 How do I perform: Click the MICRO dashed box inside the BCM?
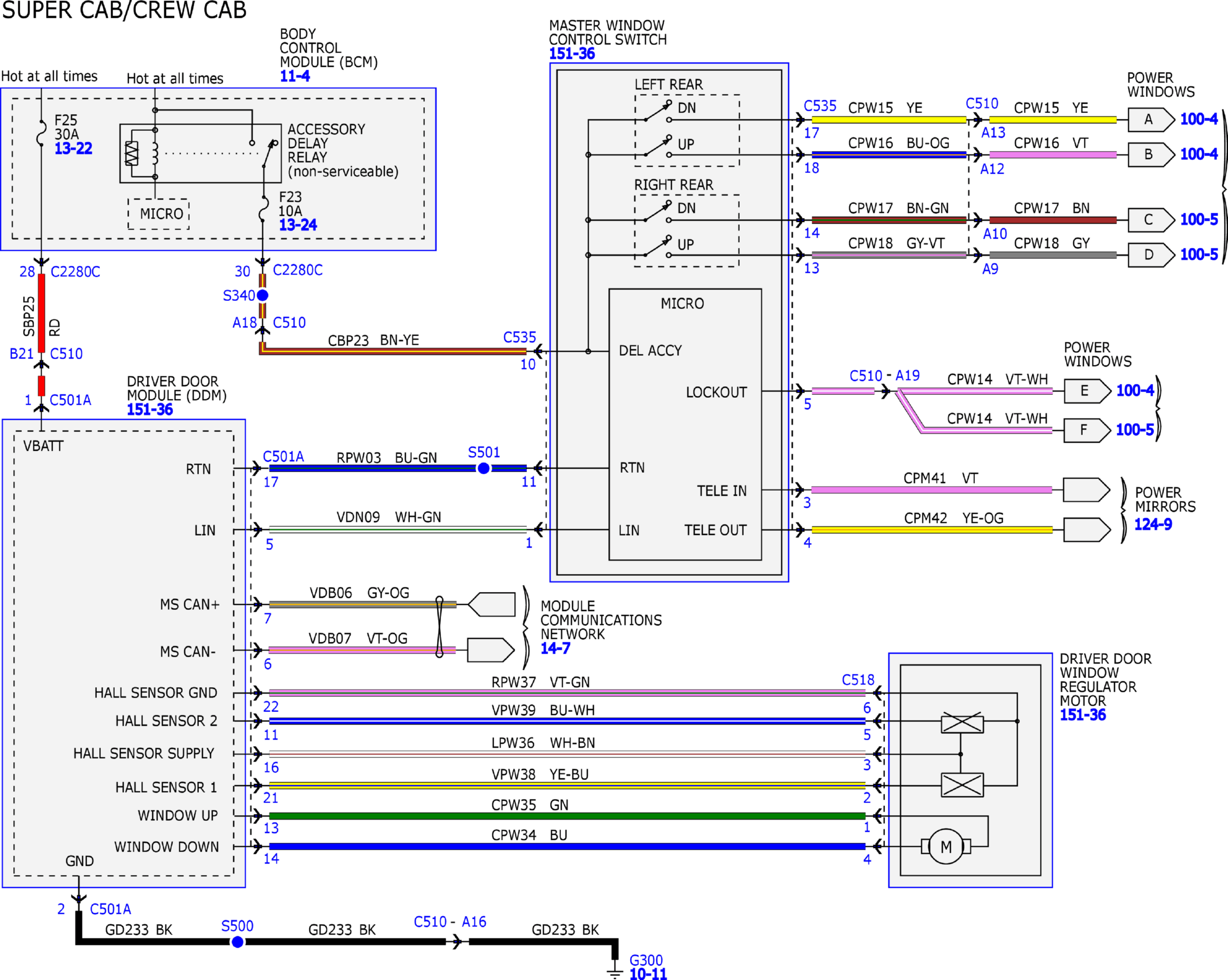coord(159,214)
